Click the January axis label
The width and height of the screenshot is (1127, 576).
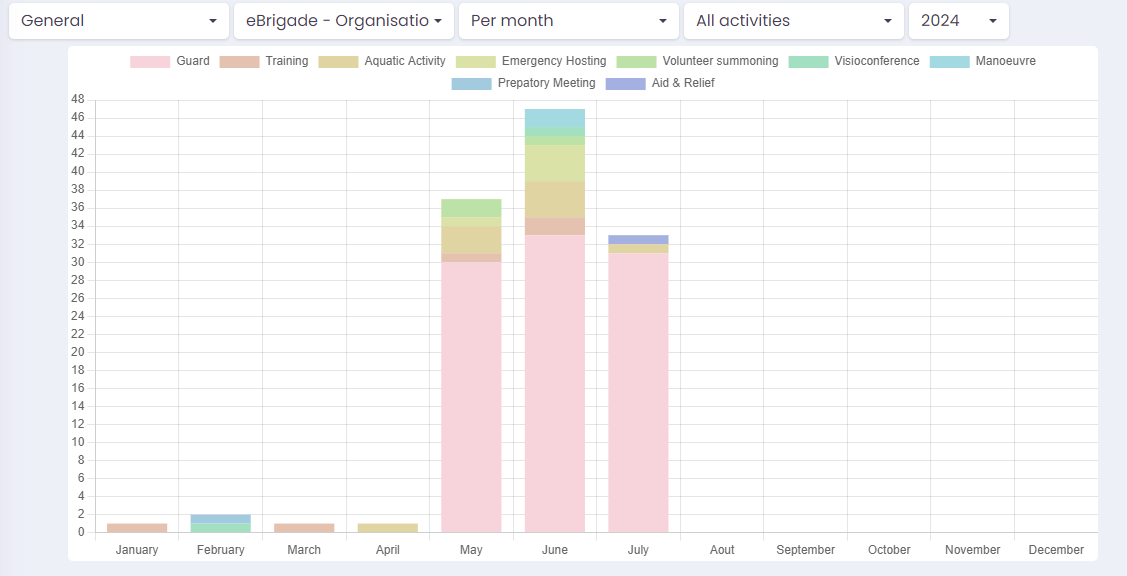[137, 549]
